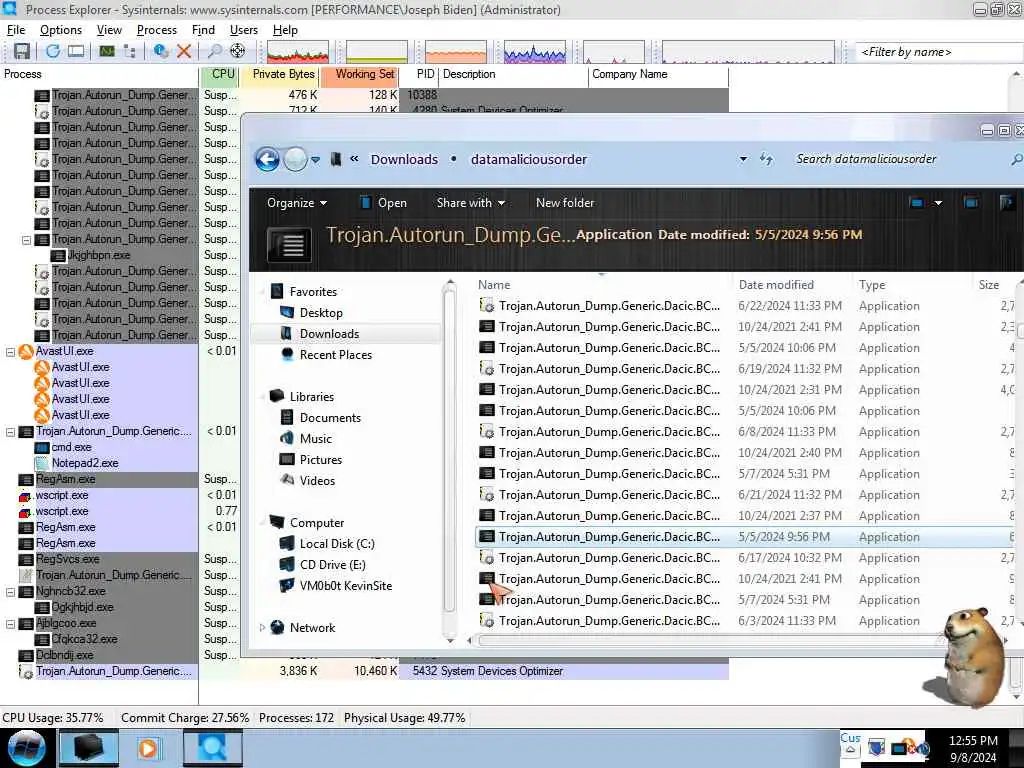
Task: Select the Find Window's Process crosshair icon
Action: [238, 51]
